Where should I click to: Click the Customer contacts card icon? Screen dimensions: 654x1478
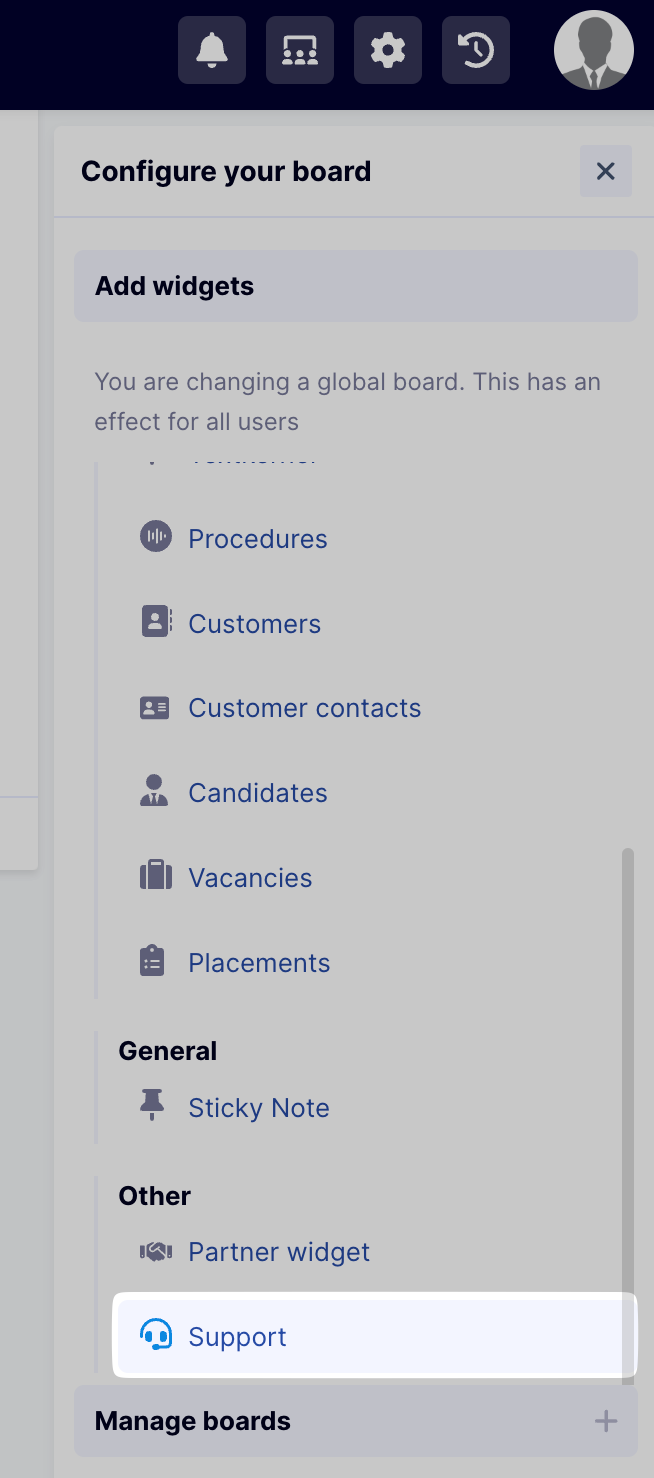(x=155, y=708)
